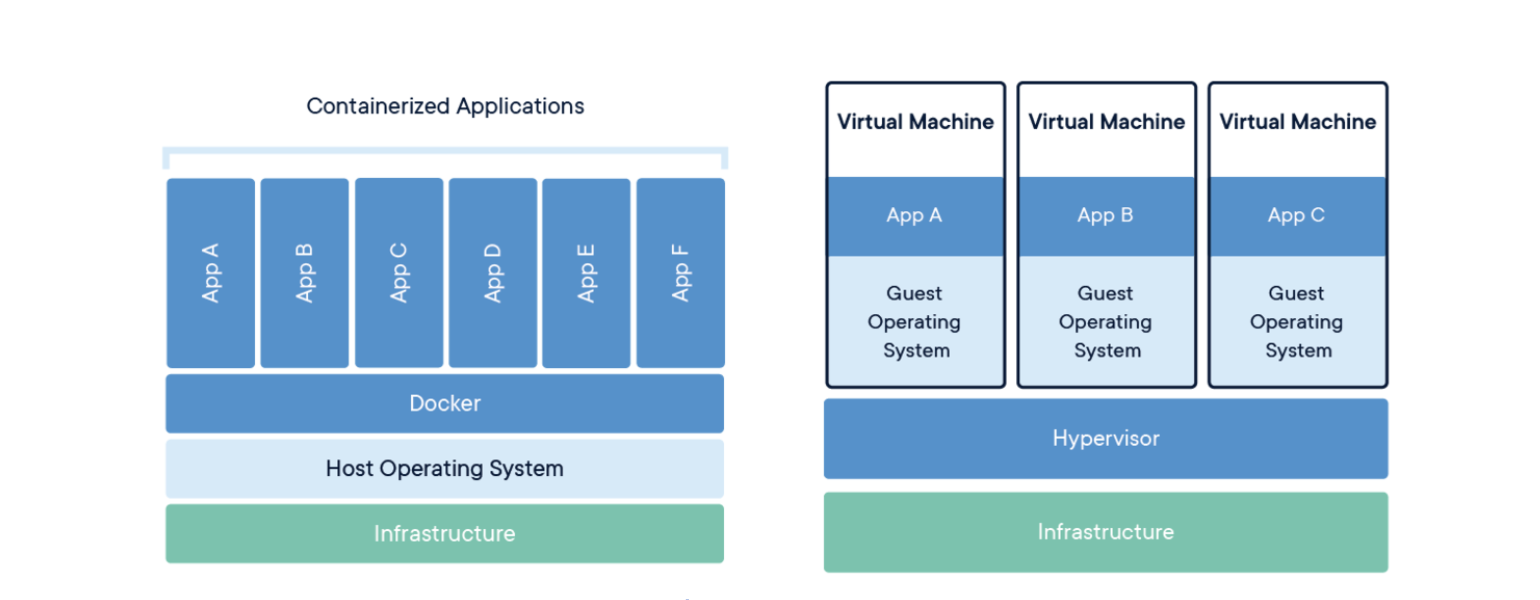Click the App F container block

pos(681,273)
